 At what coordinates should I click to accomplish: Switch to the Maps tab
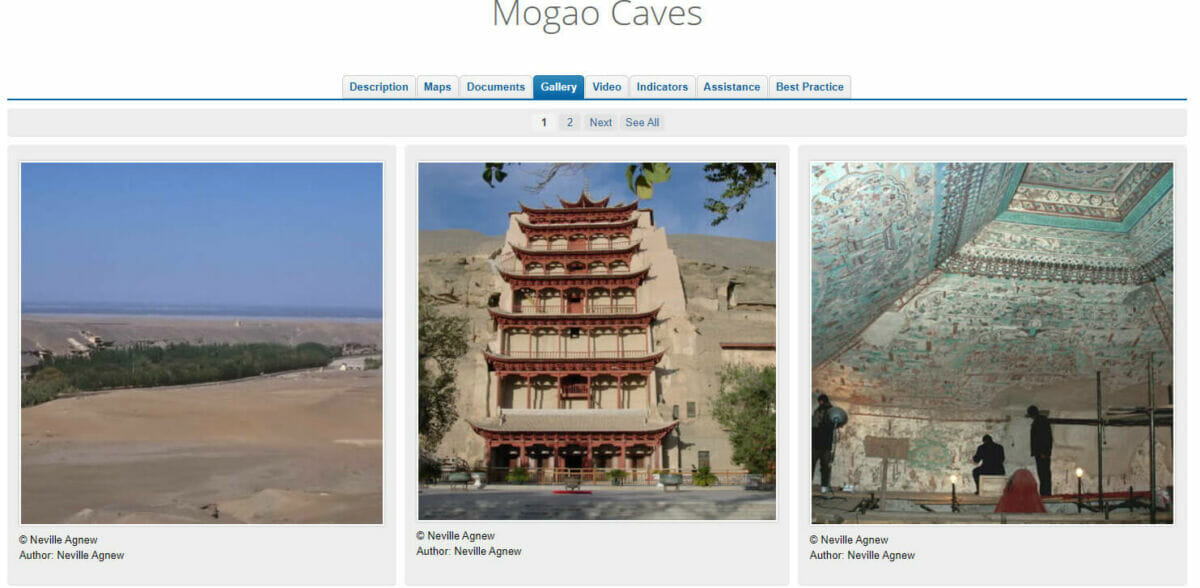pyautogui.click(x=437, y=87)
